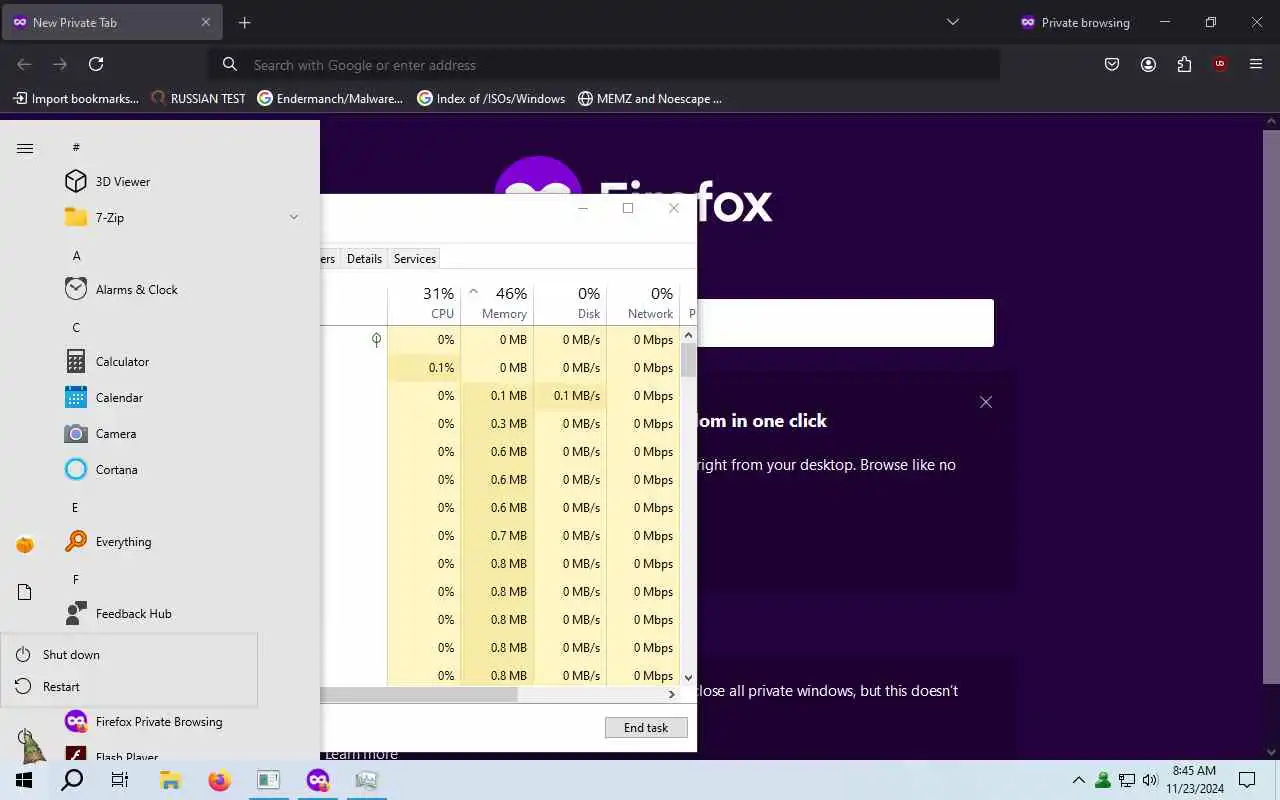Open taskbar Search icon
The height and width of the screenshot is (800, 1280).
click(x=72, y=780)
